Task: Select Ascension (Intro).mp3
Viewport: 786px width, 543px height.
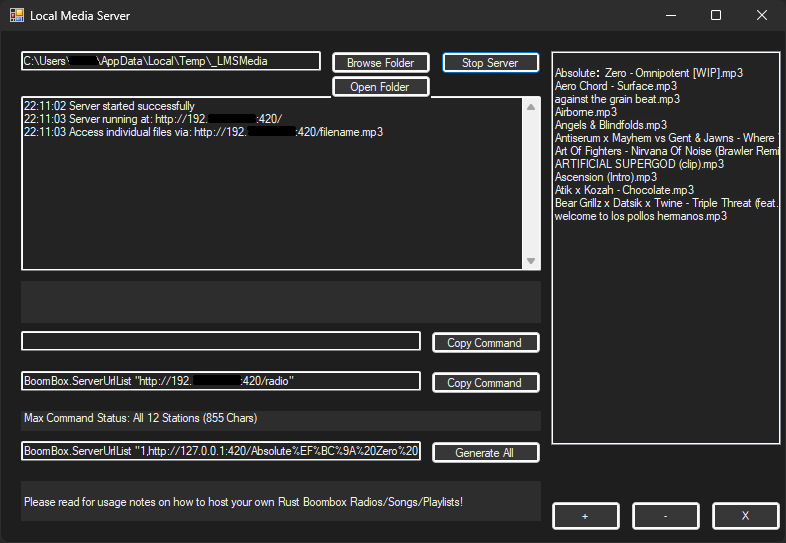Action: (606, 177)
